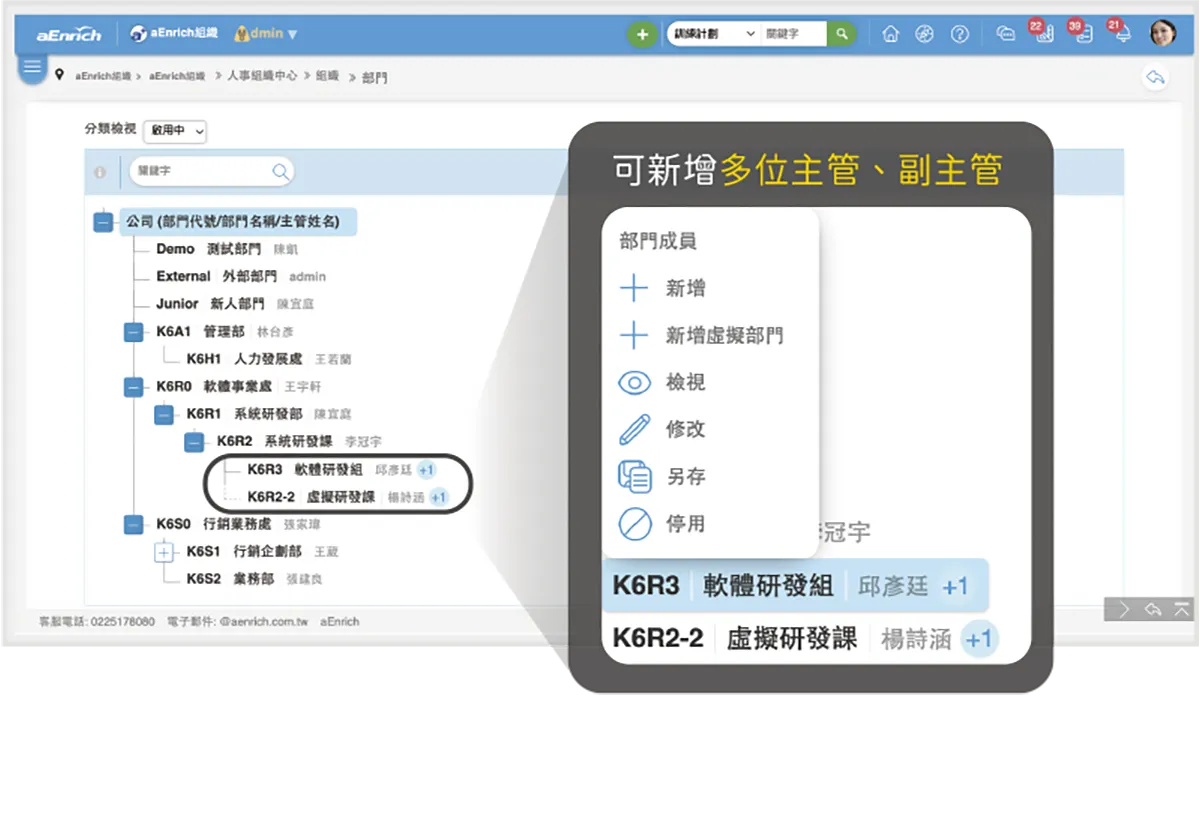Click the @aenrich.com.tw email link at bottom

pyautogui.click(x=267, y=621)
